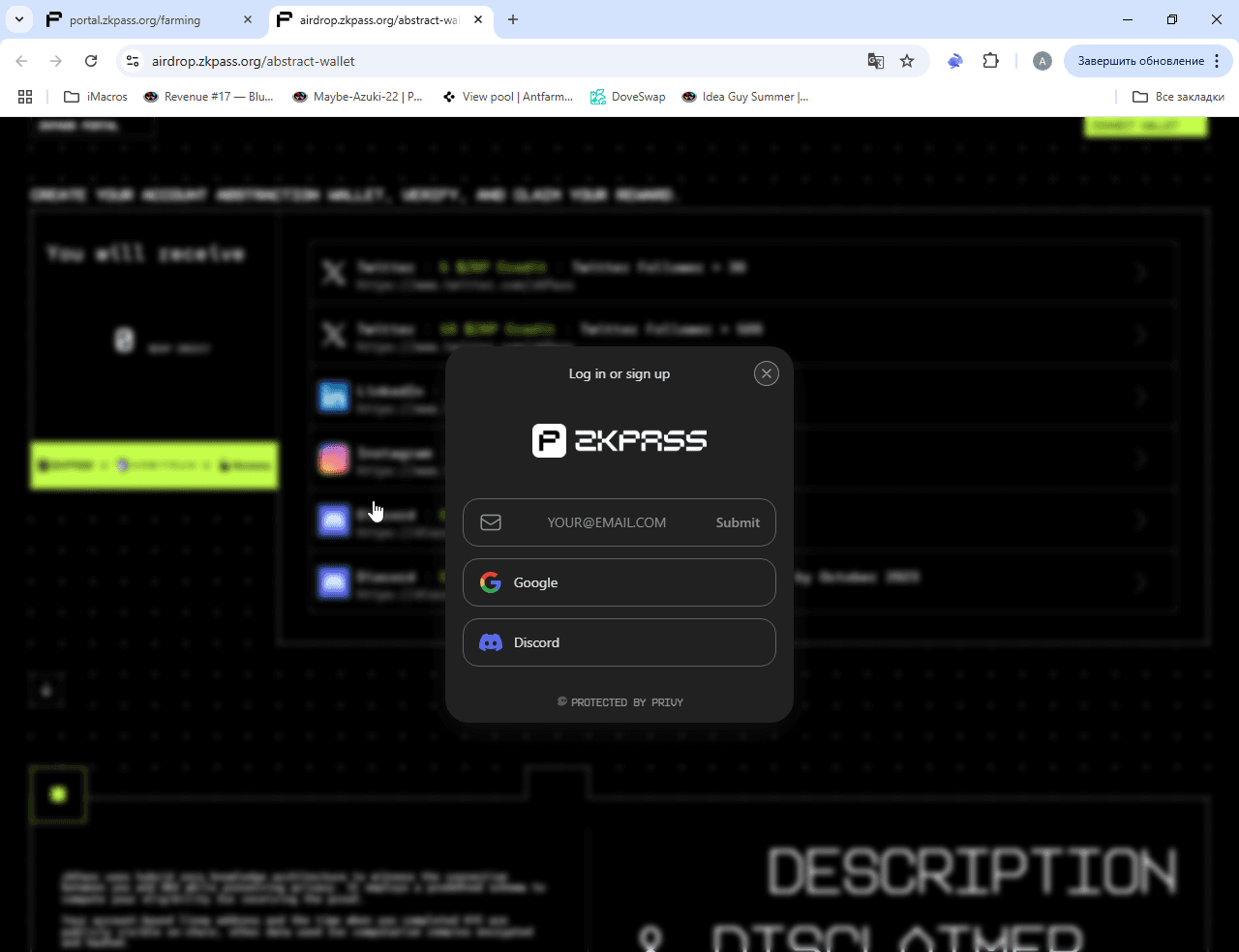
Task: Click the envelope icon in email field
Action: (x=491, y=522)
